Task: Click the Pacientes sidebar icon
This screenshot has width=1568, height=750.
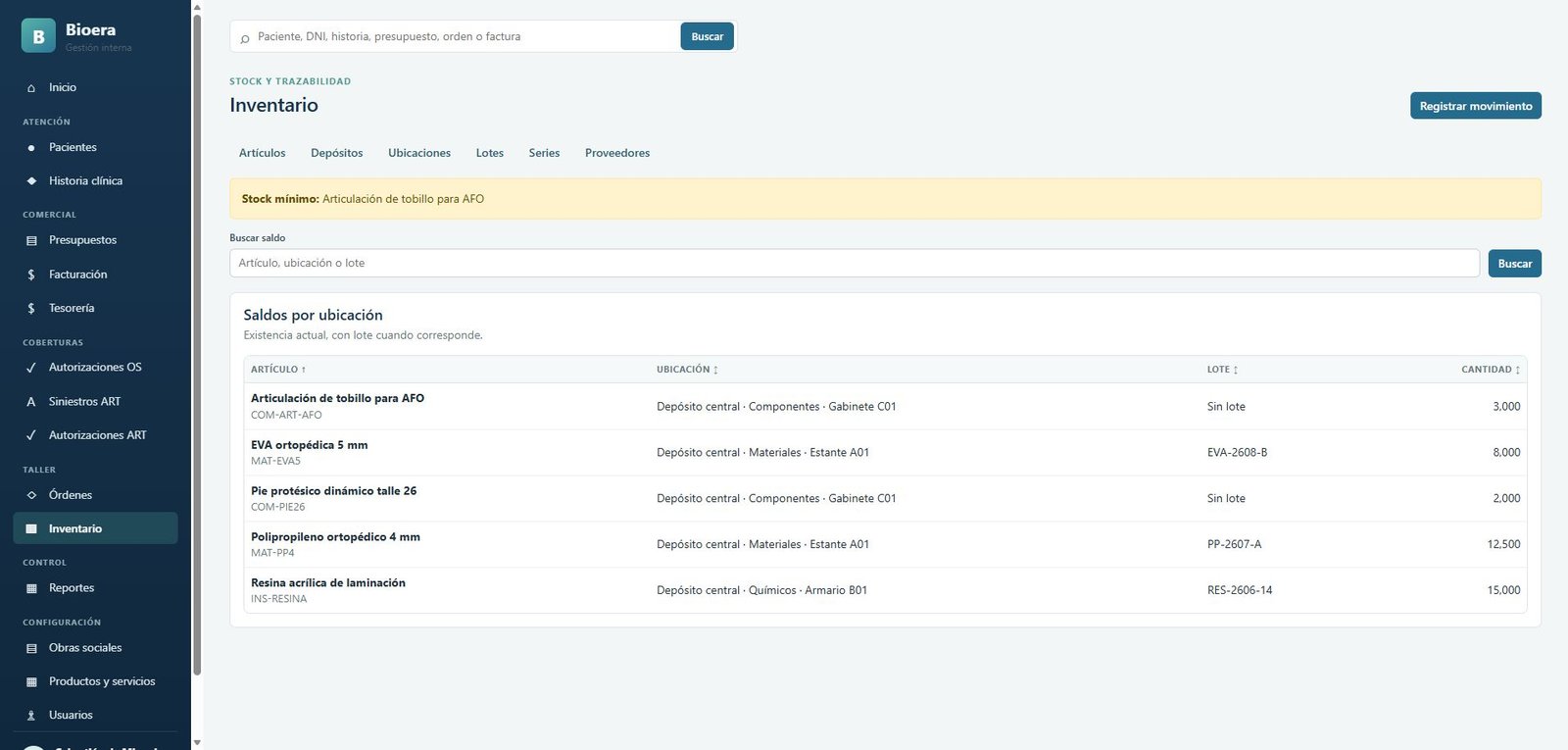Action: (x=31, y=148)
